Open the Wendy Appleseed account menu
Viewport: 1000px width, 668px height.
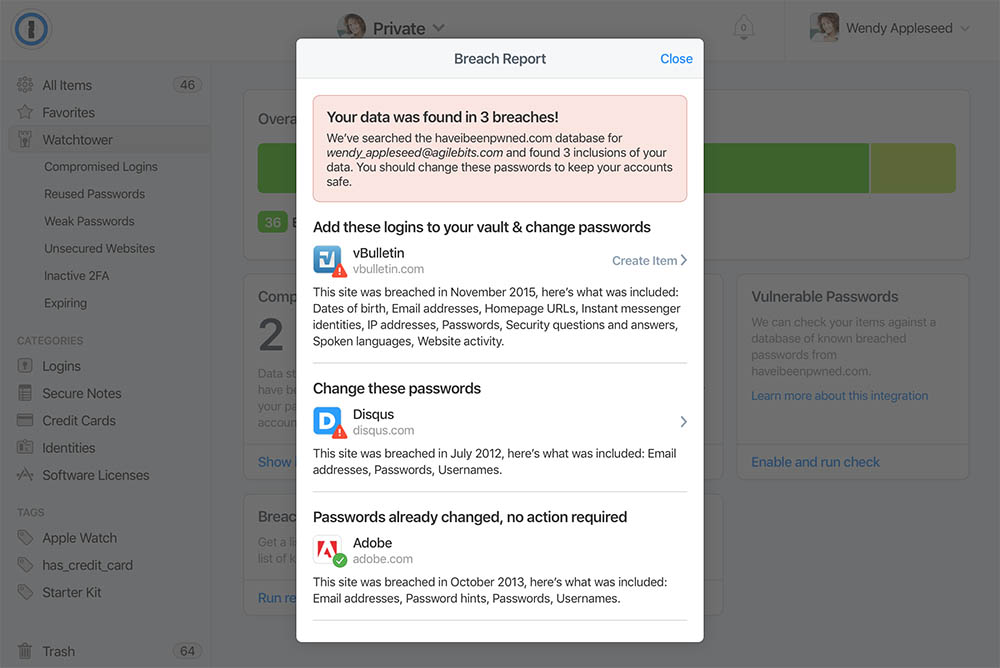coord(890,28)
